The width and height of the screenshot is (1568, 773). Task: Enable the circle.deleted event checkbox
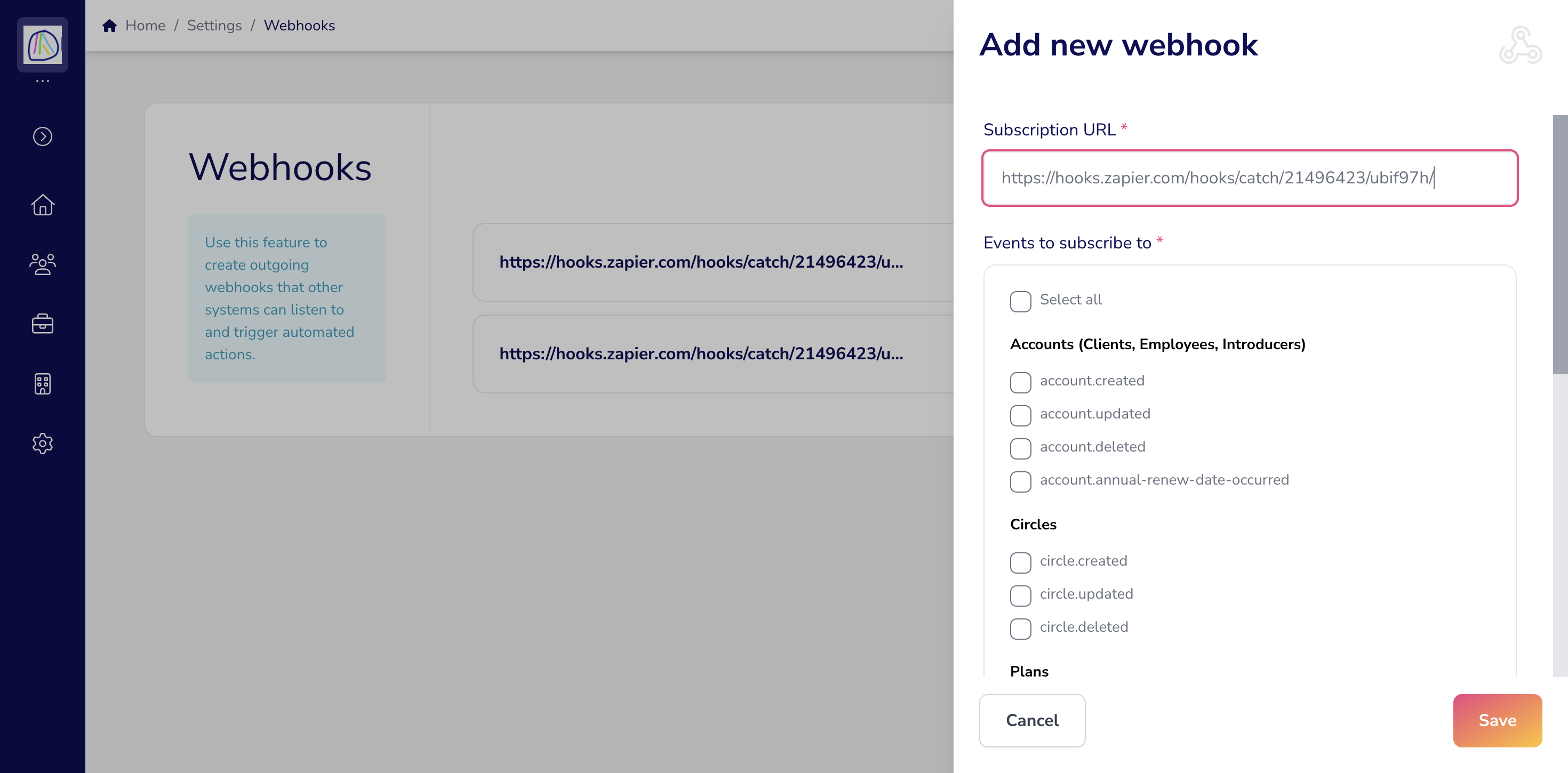[1021, 629]
